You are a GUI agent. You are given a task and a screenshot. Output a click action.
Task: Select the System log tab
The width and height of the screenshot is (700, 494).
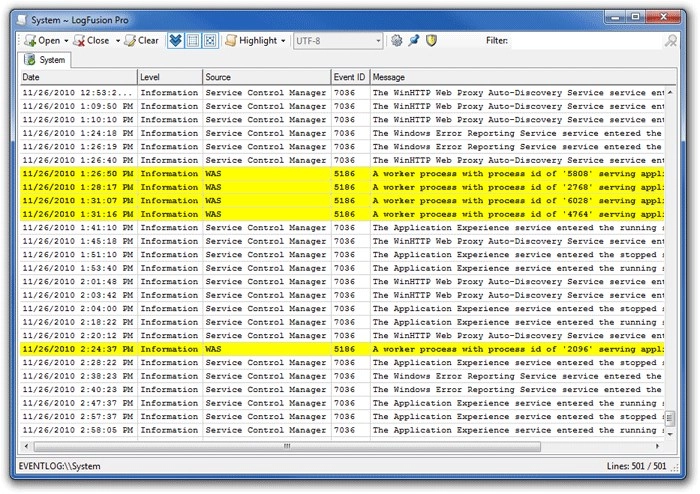pos(45,60)
